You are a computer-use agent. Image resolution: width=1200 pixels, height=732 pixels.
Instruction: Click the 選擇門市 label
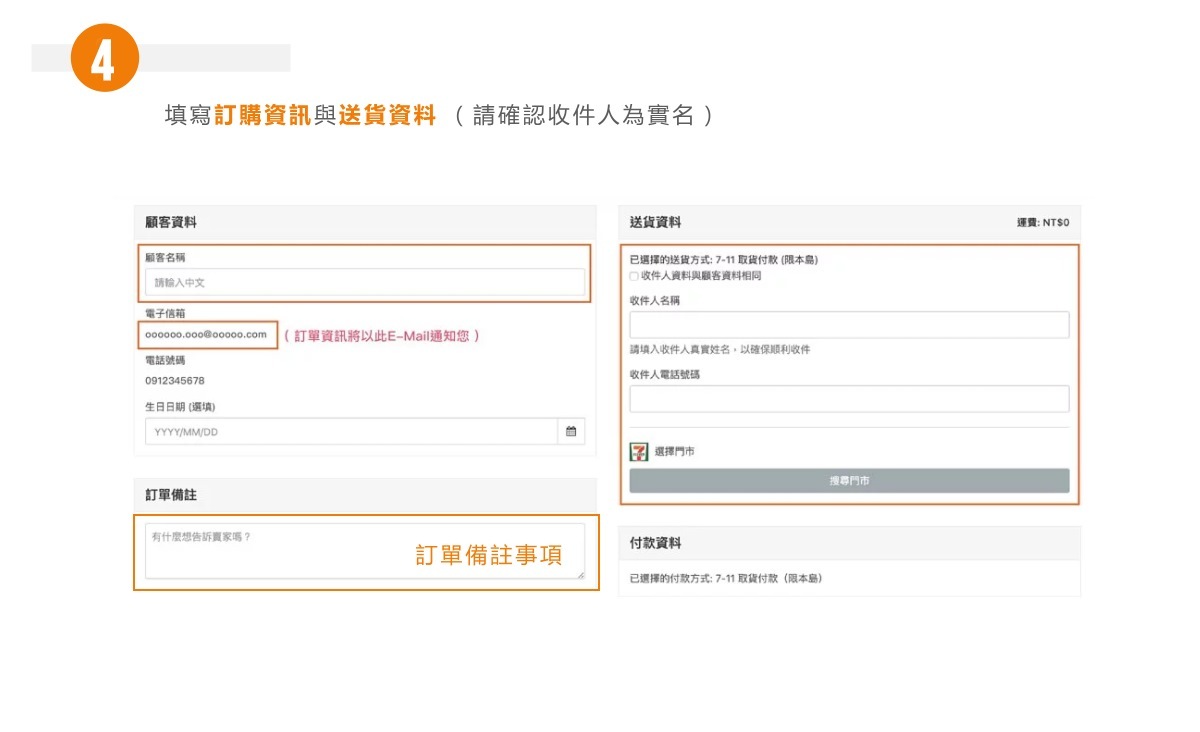tap(674, 452)
